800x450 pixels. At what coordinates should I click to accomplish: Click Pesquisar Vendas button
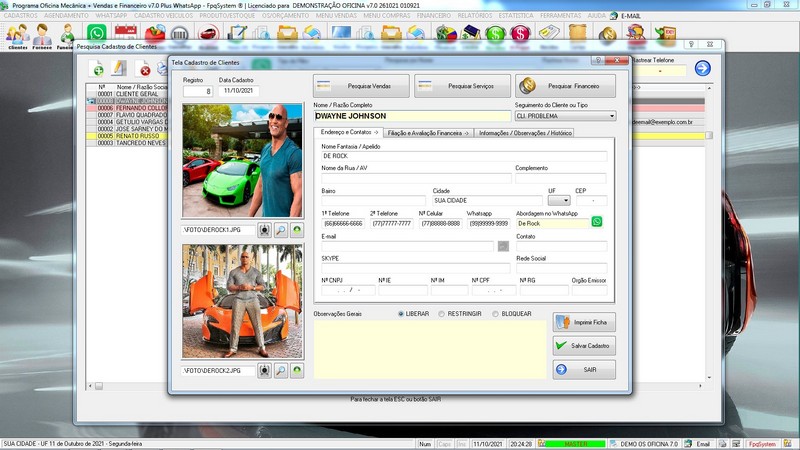click(x=361, y=86)
